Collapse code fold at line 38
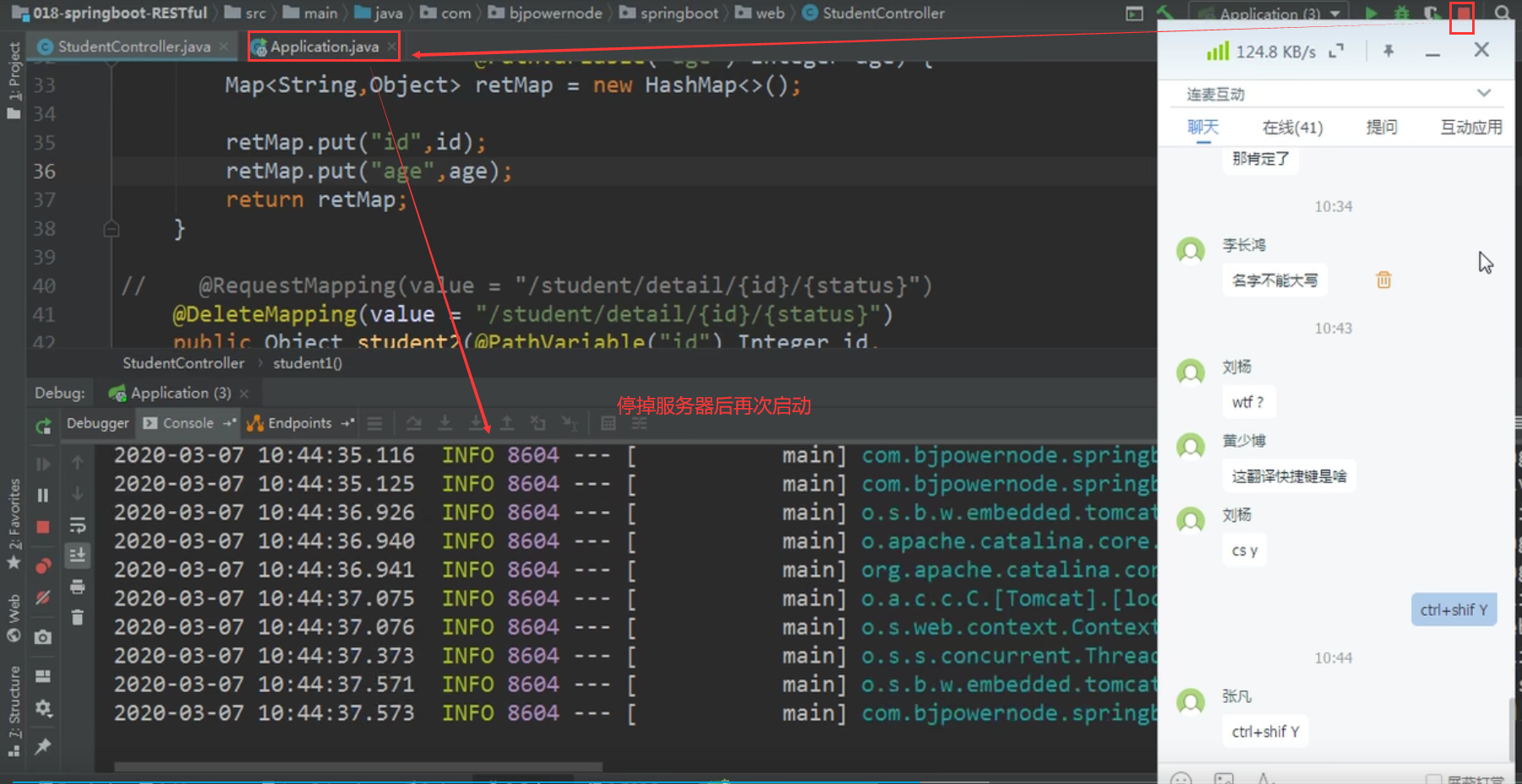 [x=111, y=229]
